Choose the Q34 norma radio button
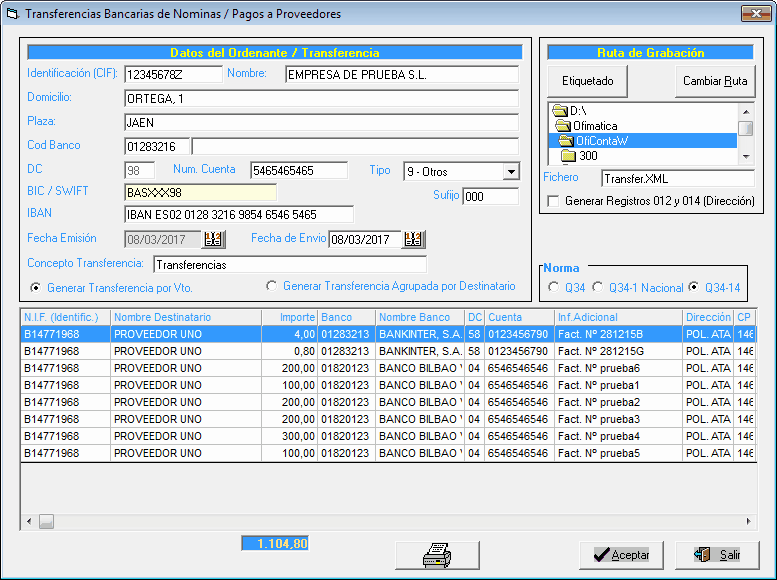This screenshot has width=777, height=580. click(x=554, y=288)
